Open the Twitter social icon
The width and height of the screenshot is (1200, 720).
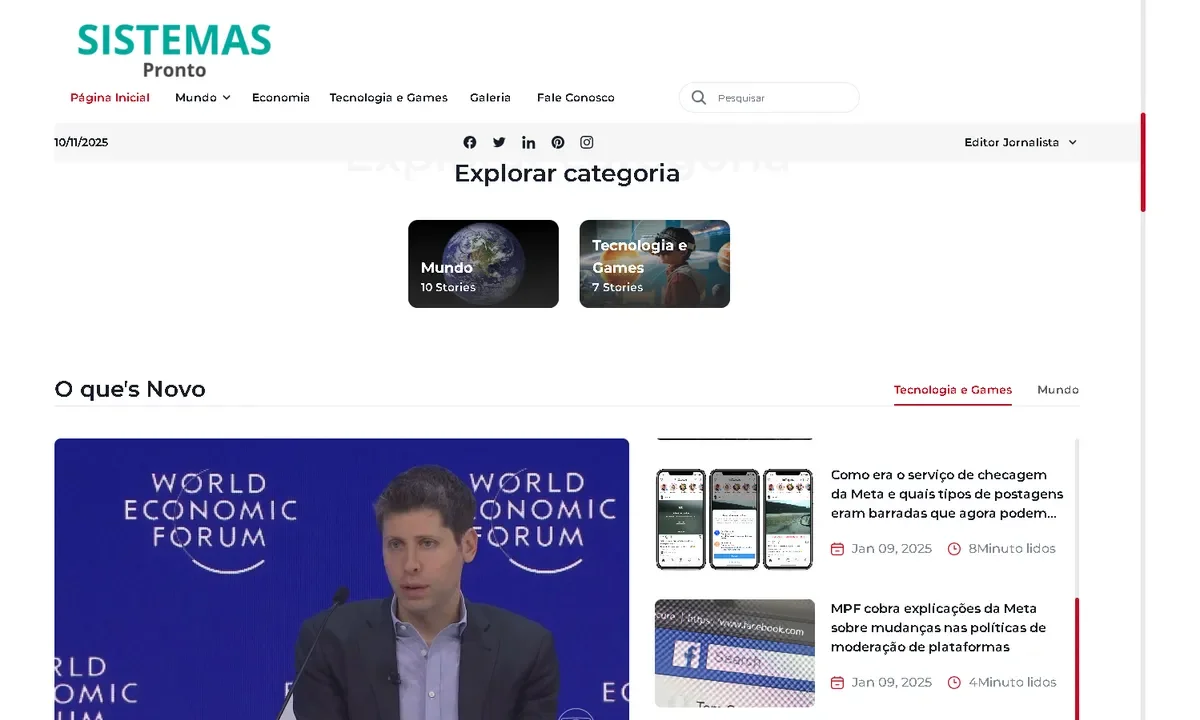click(x=499, y=142)
